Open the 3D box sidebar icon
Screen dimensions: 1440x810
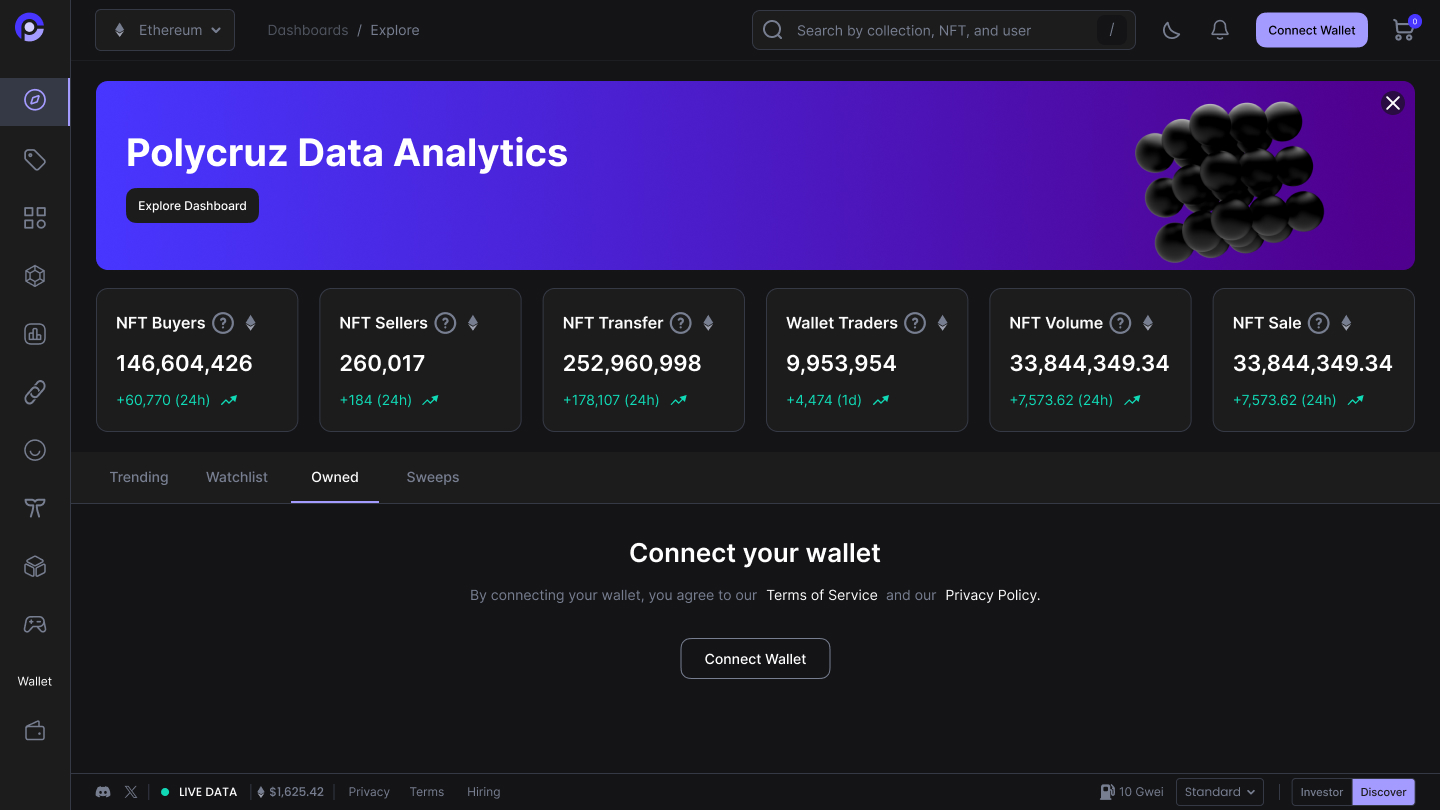pyautogui.click(x=35, y=566)
